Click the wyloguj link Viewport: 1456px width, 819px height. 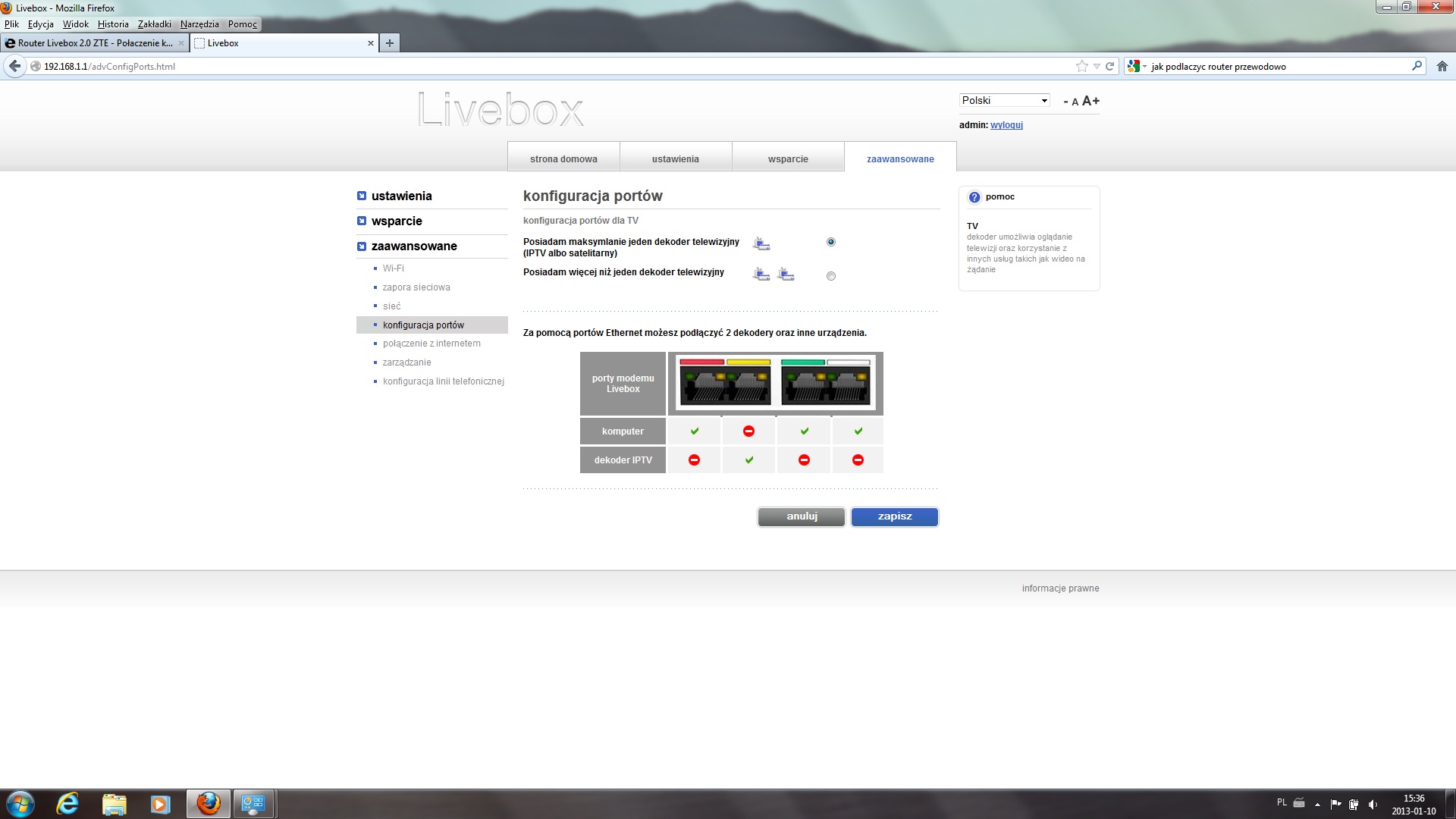[x=1006, y=124]
